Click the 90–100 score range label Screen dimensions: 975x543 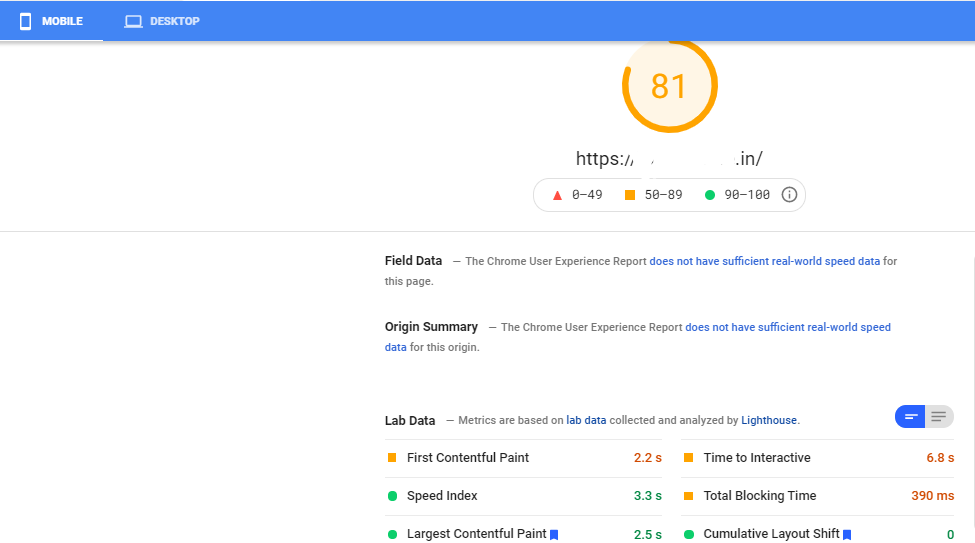(x=747, y=195)
